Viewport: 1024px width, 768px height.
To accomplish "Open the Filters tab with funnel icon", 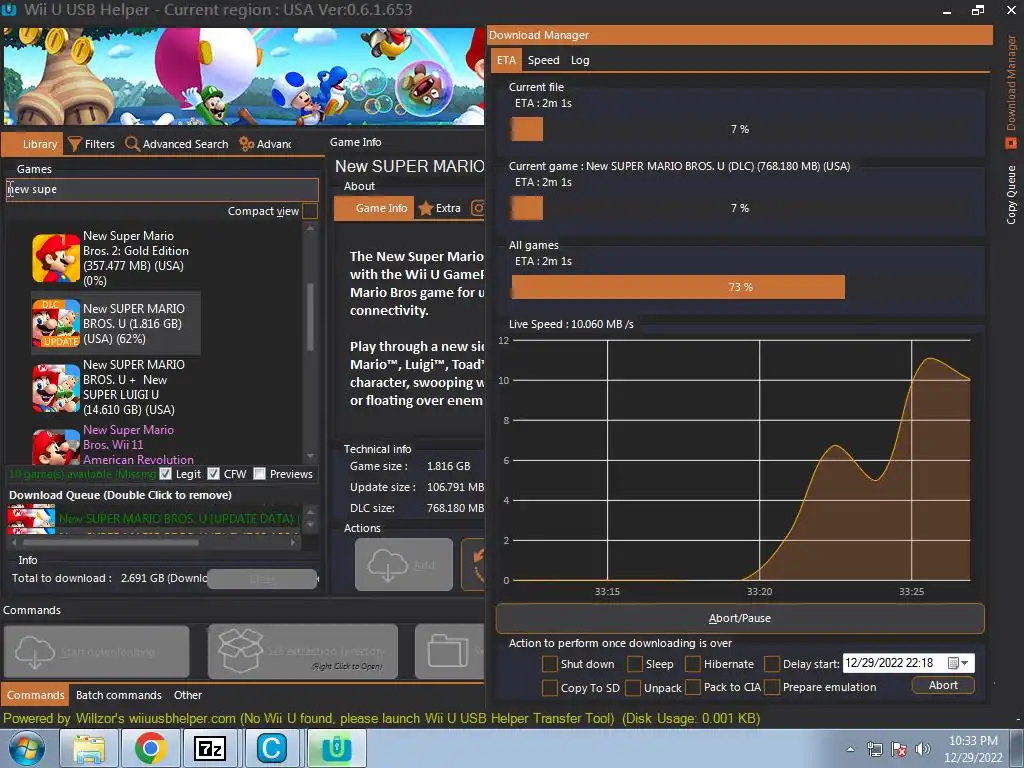I will pos(91,144).
